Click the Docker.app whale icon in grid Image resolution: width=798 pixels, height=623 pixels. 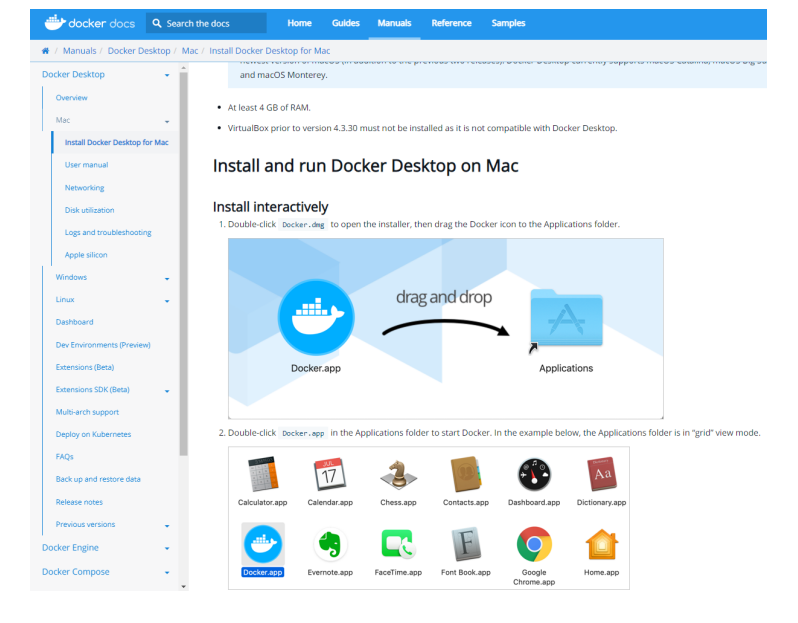click(x=263, y=544)
